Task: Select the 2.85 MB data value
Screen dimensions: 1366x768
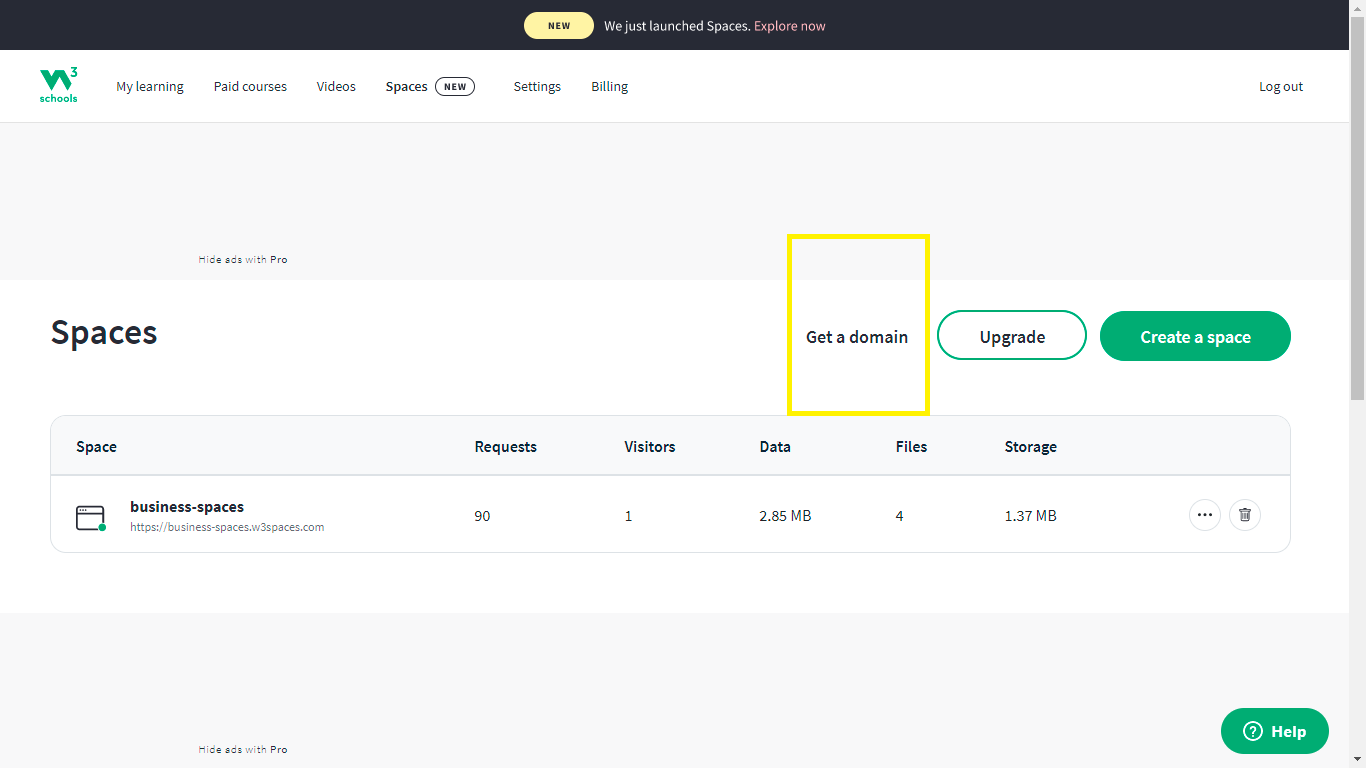Action: tap(786, 516)
